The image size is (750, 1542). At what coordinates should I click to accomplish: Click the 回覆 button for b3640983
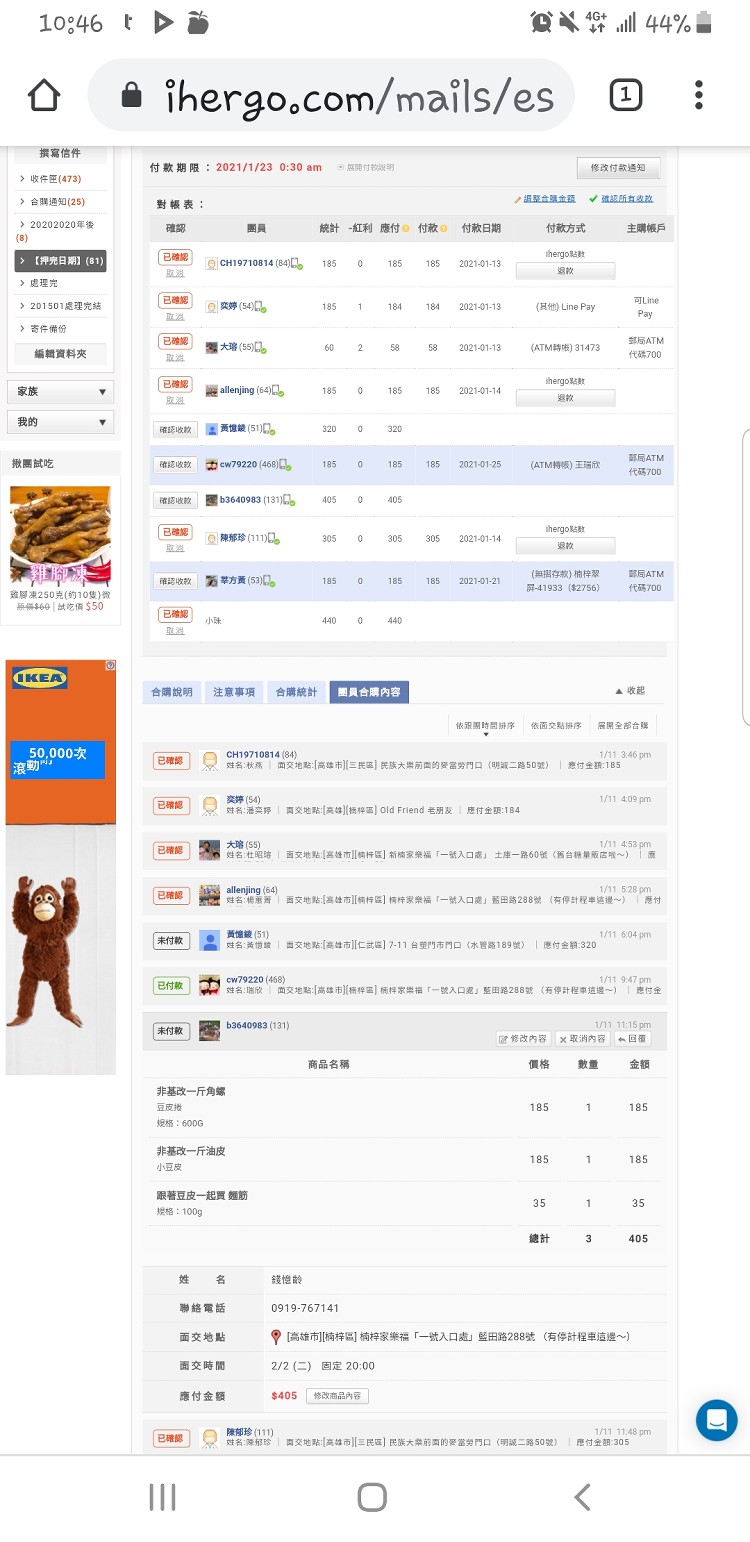632,1039
